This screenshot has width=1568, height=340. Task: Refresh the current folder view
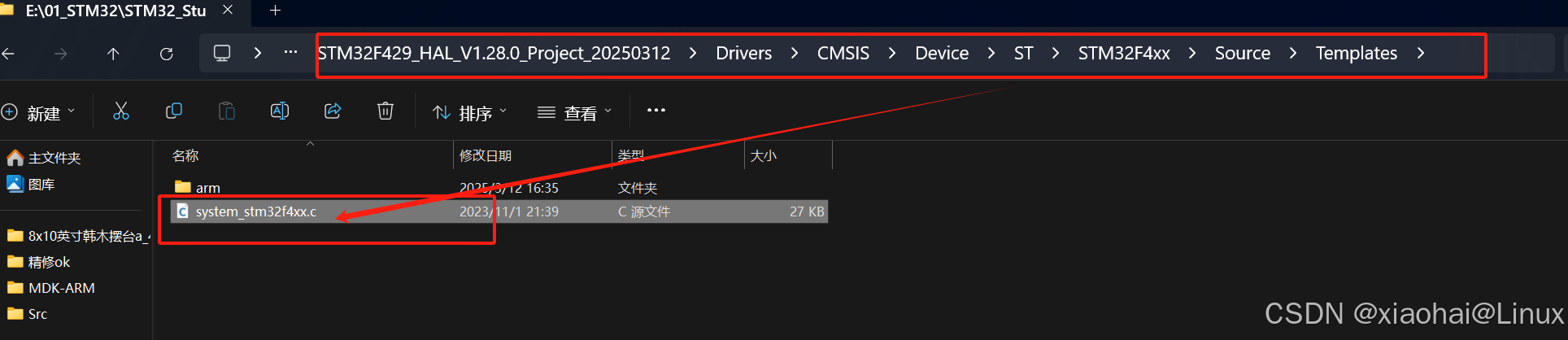tap(167, 54)
